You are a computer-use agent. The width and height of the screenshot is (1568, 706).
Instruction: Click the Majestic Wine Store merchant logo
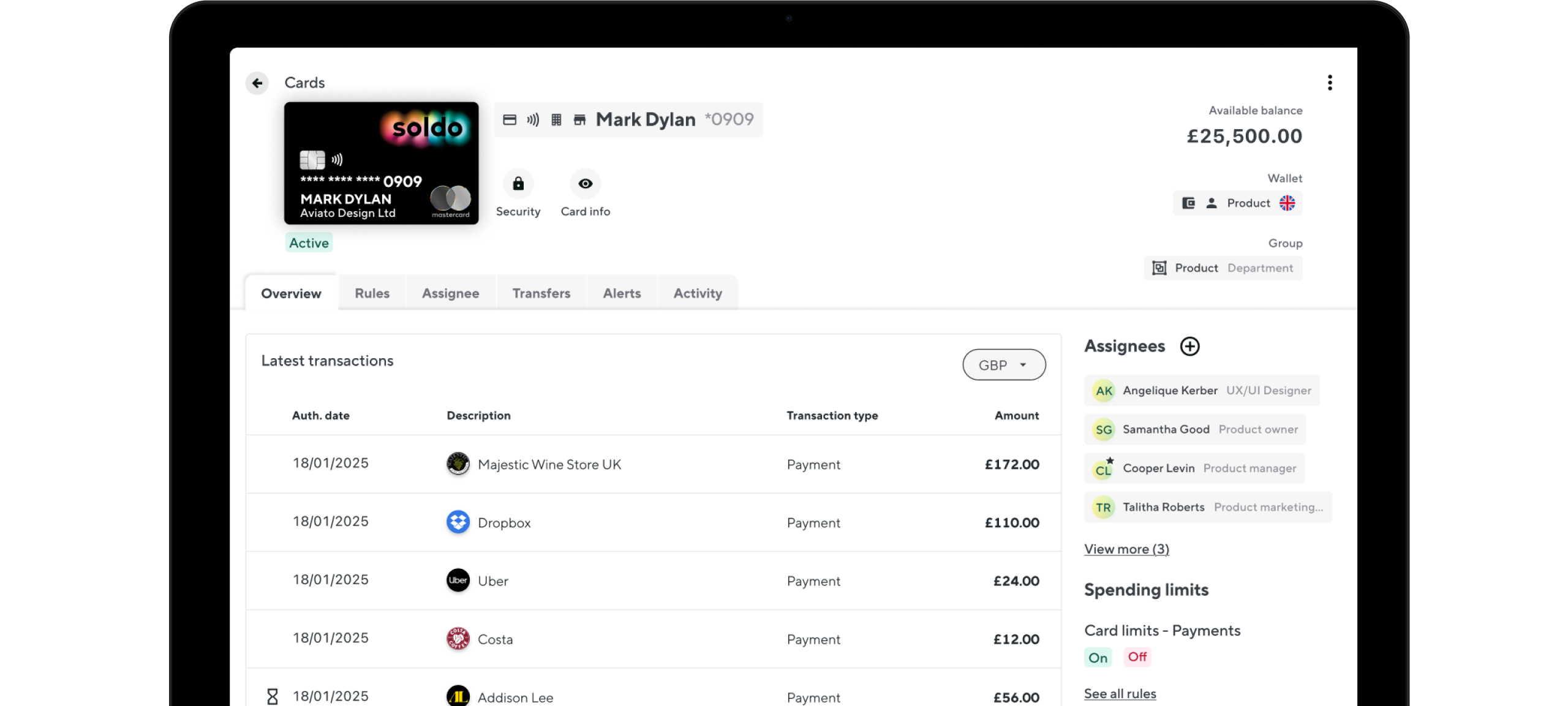pyautogui.click(x=458, y=464)
